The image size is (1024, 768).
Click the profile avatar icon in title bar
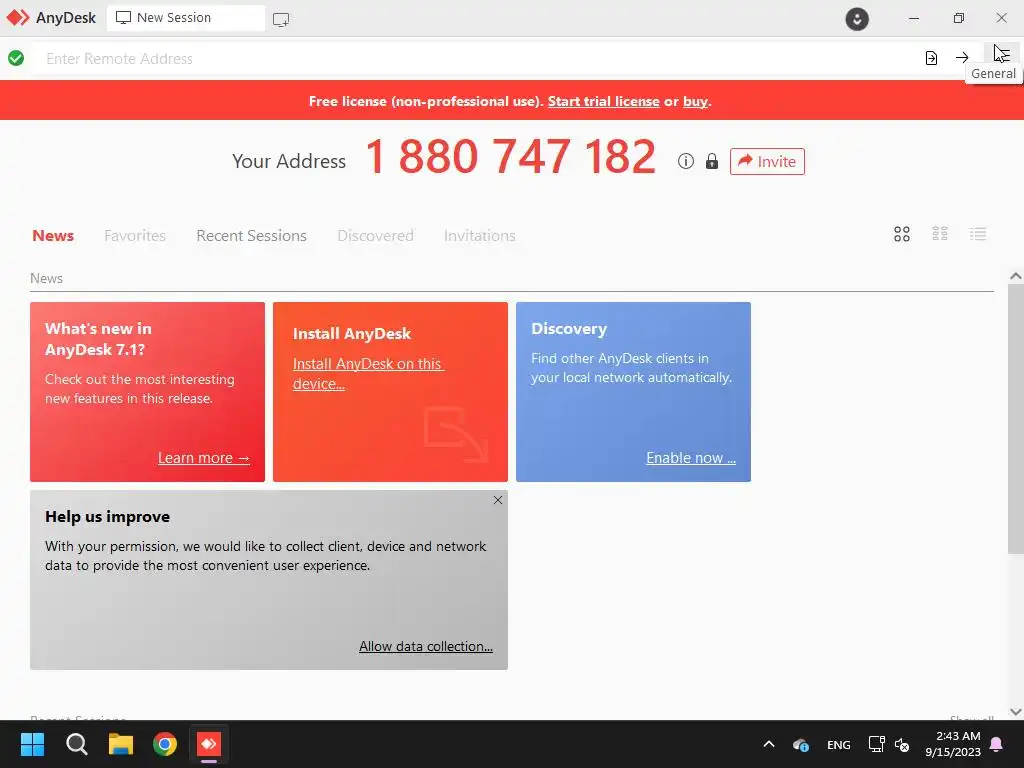tap(857, 18)
